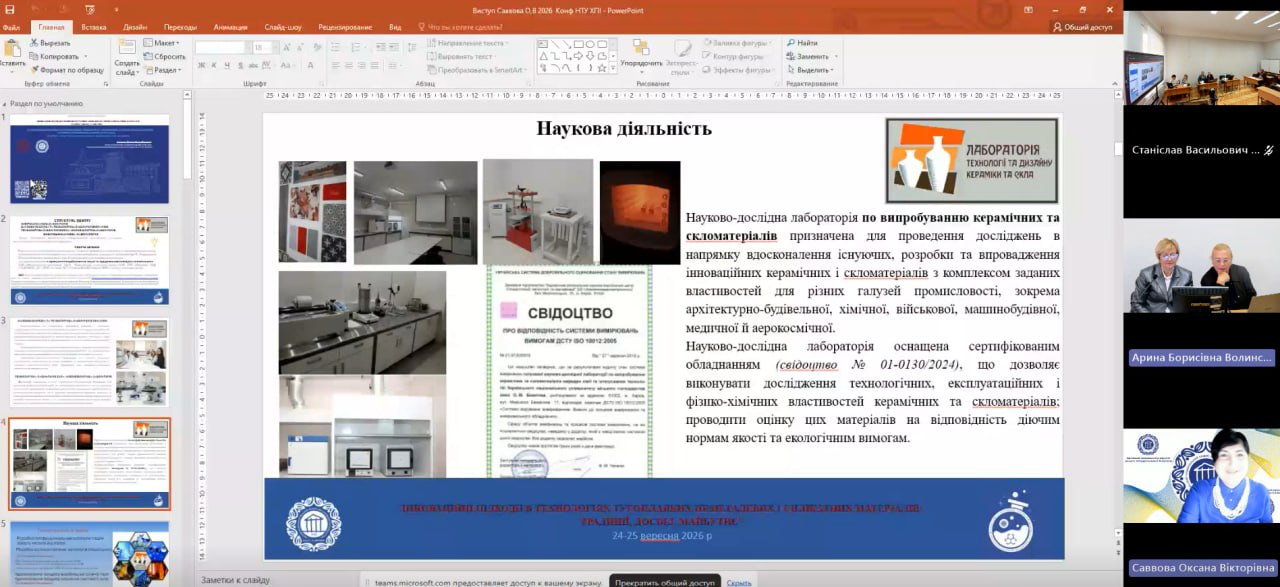Toggle underline text formatting
The image size is (1280, 587).
pyautogui.click(x=227, y=65)
